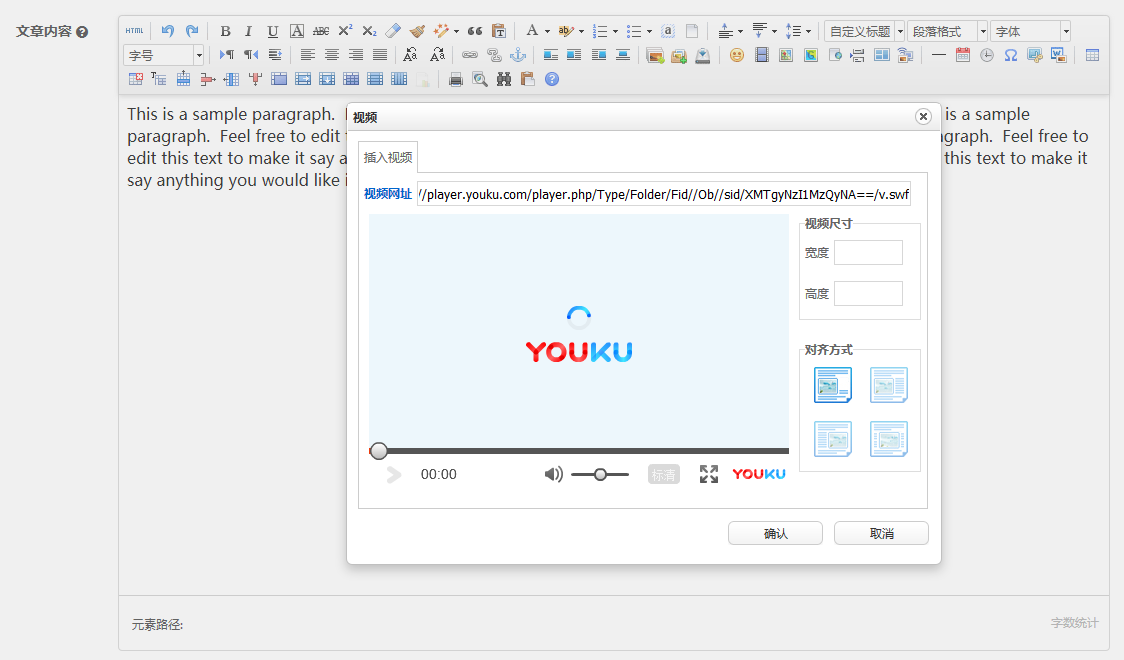Click the undo arrow icon
Viewport: 1124px width, 660px height.
[168, 31]
